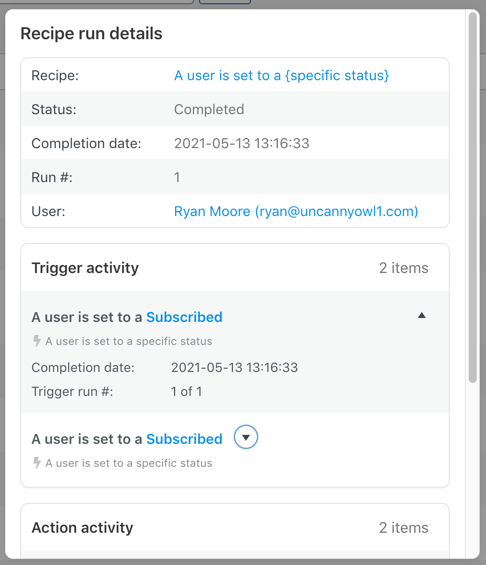Click Subscribed link in the expanded trigger
486x565 pixels.
point(184,317)
